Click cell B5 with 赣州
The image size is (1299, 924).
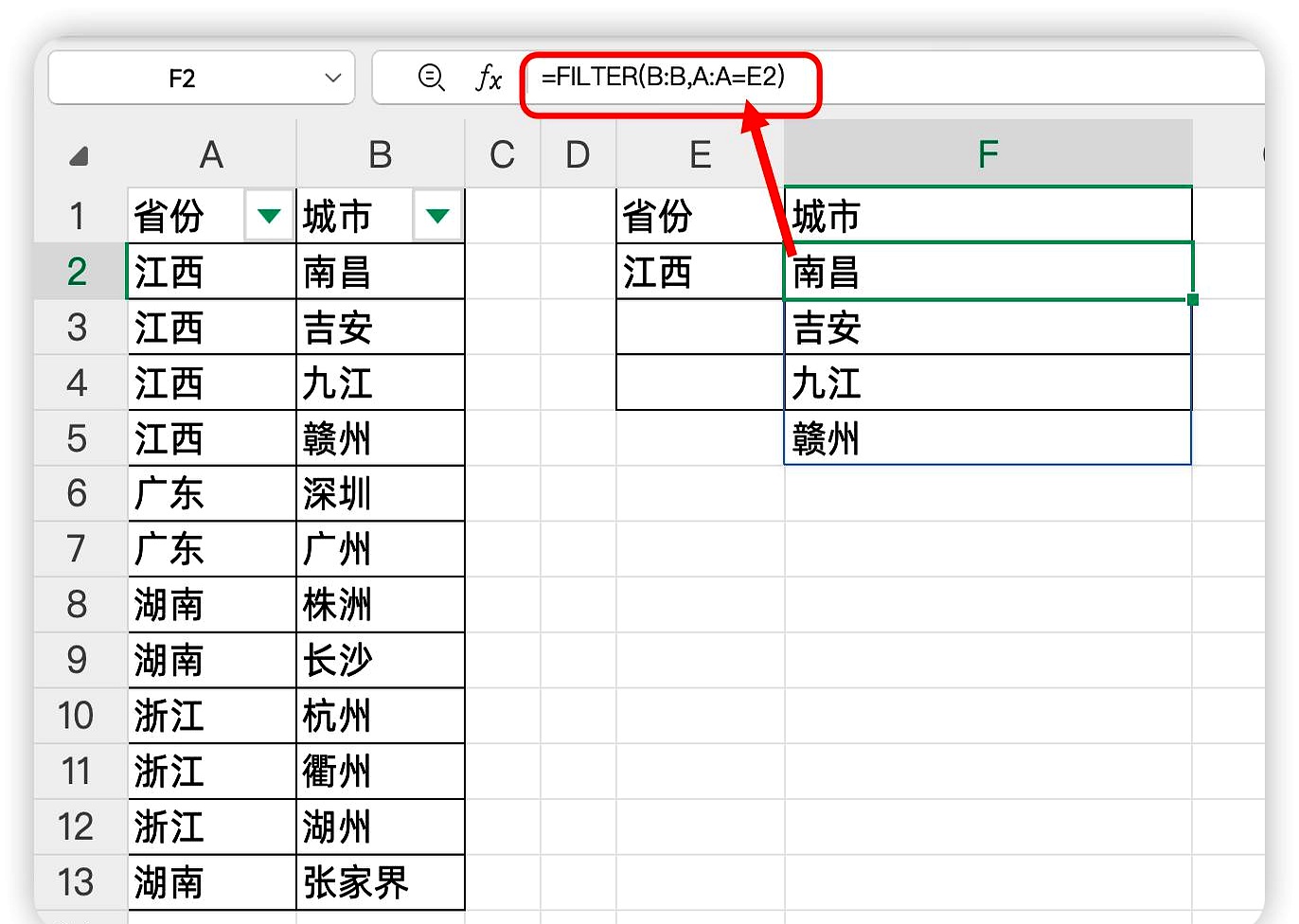[381, 438]
